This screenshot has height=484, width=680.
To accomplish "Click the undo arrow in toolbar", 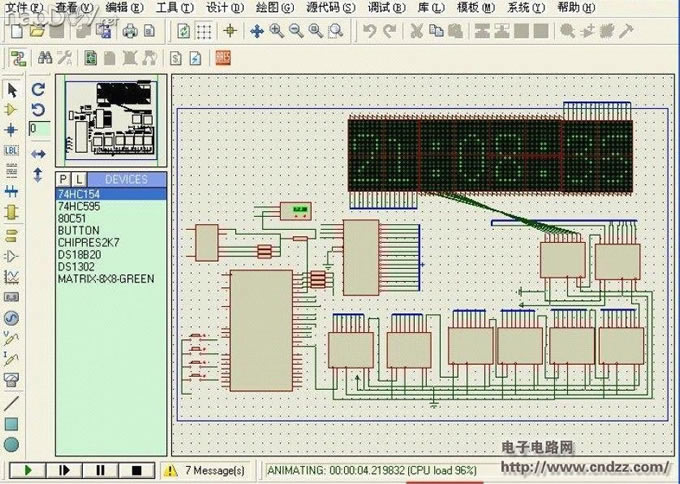I will coord(369,31).
